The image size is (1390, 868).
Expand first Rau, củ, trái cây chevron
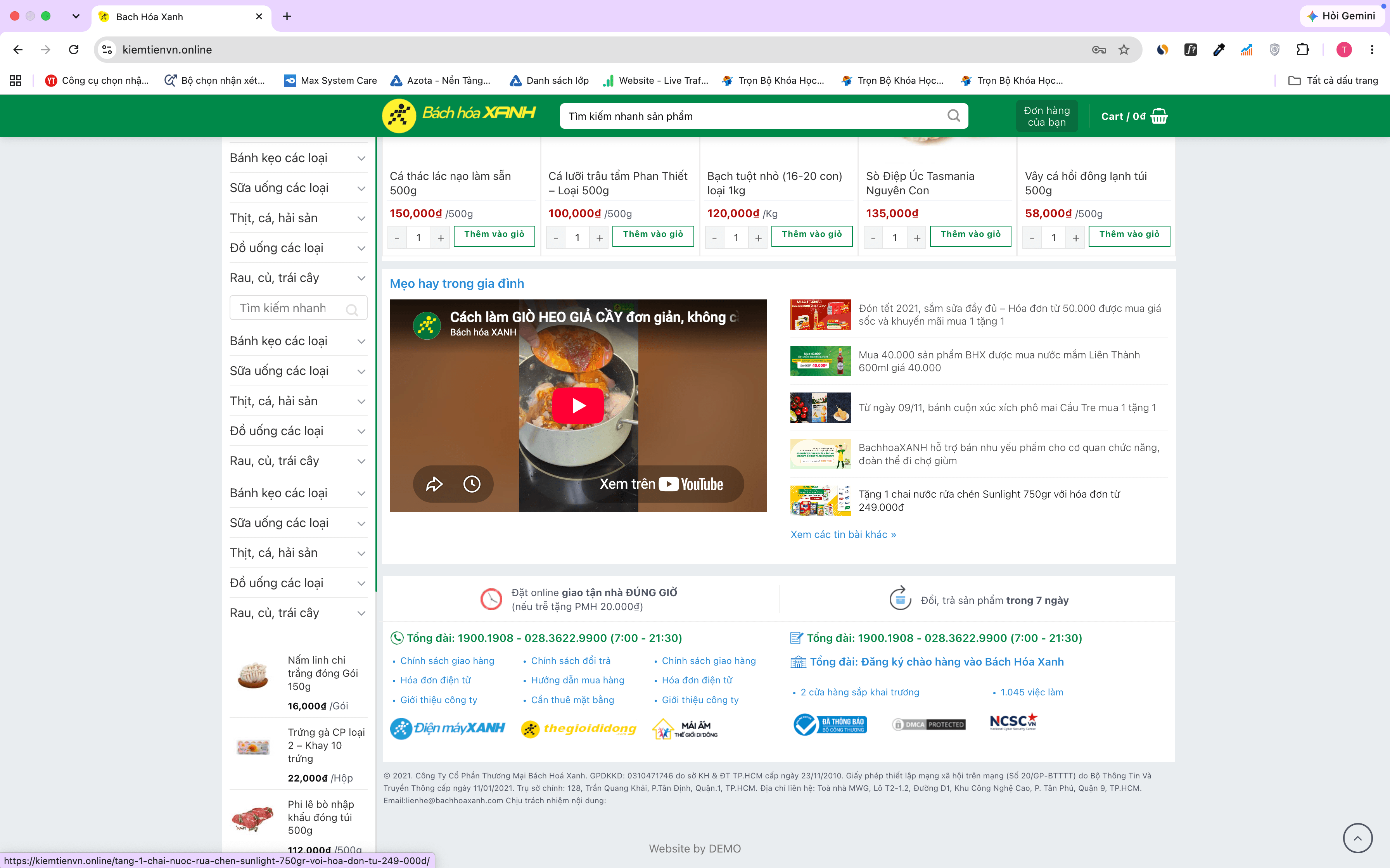pos(361,278)
